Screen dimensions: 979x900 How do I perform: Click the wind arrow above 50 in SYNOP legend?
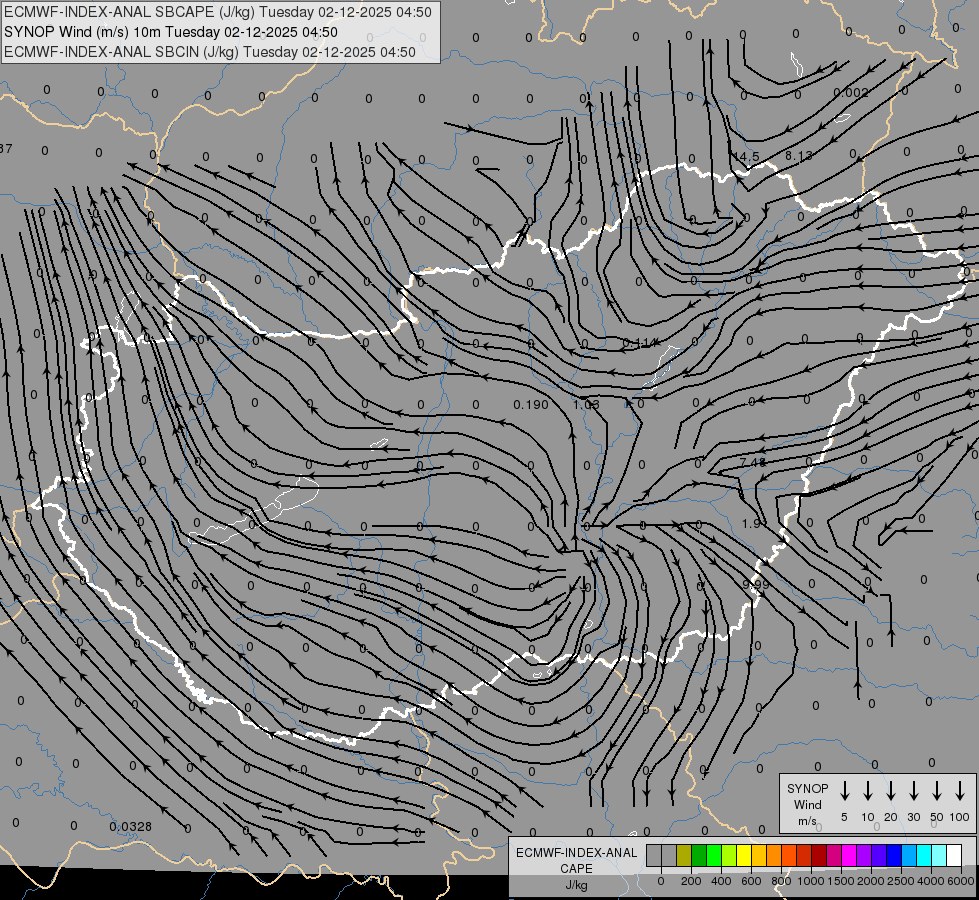[x=937, y=791]
